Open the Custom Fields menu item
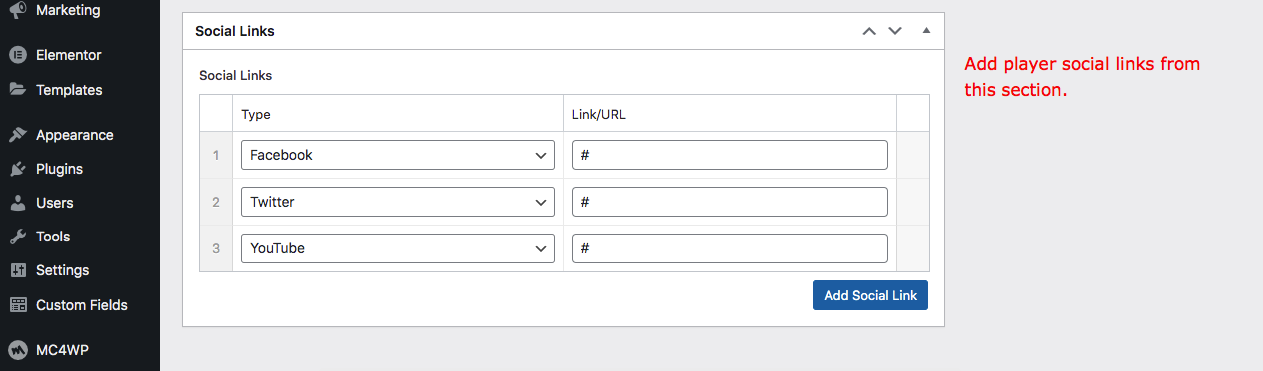This screenshot has height=371, width=1263. point(80,304)
